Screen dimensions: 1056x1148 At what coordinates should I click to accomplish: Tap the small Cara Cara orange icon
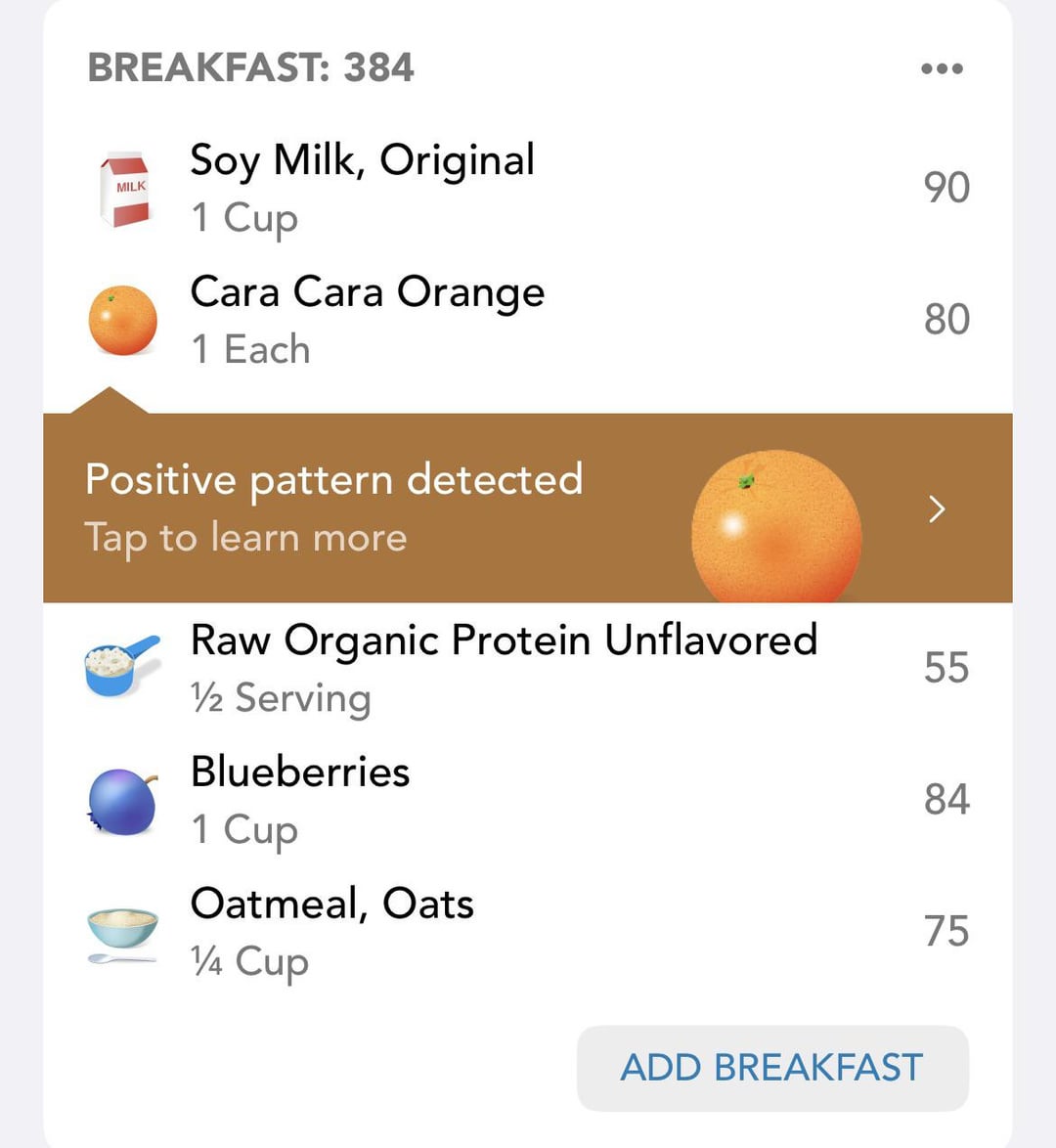[122, 321]
